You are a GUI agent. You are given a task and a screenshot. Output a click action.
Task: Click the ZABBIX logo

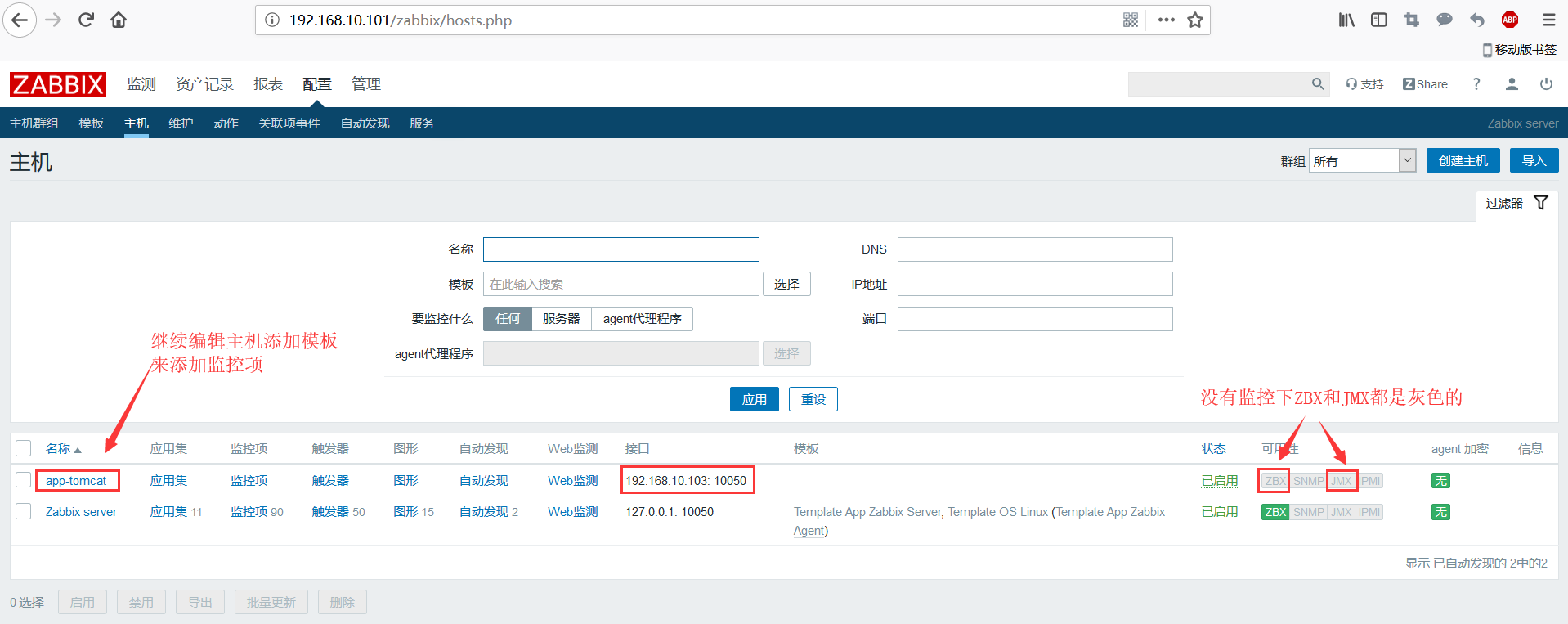point(58,84)
